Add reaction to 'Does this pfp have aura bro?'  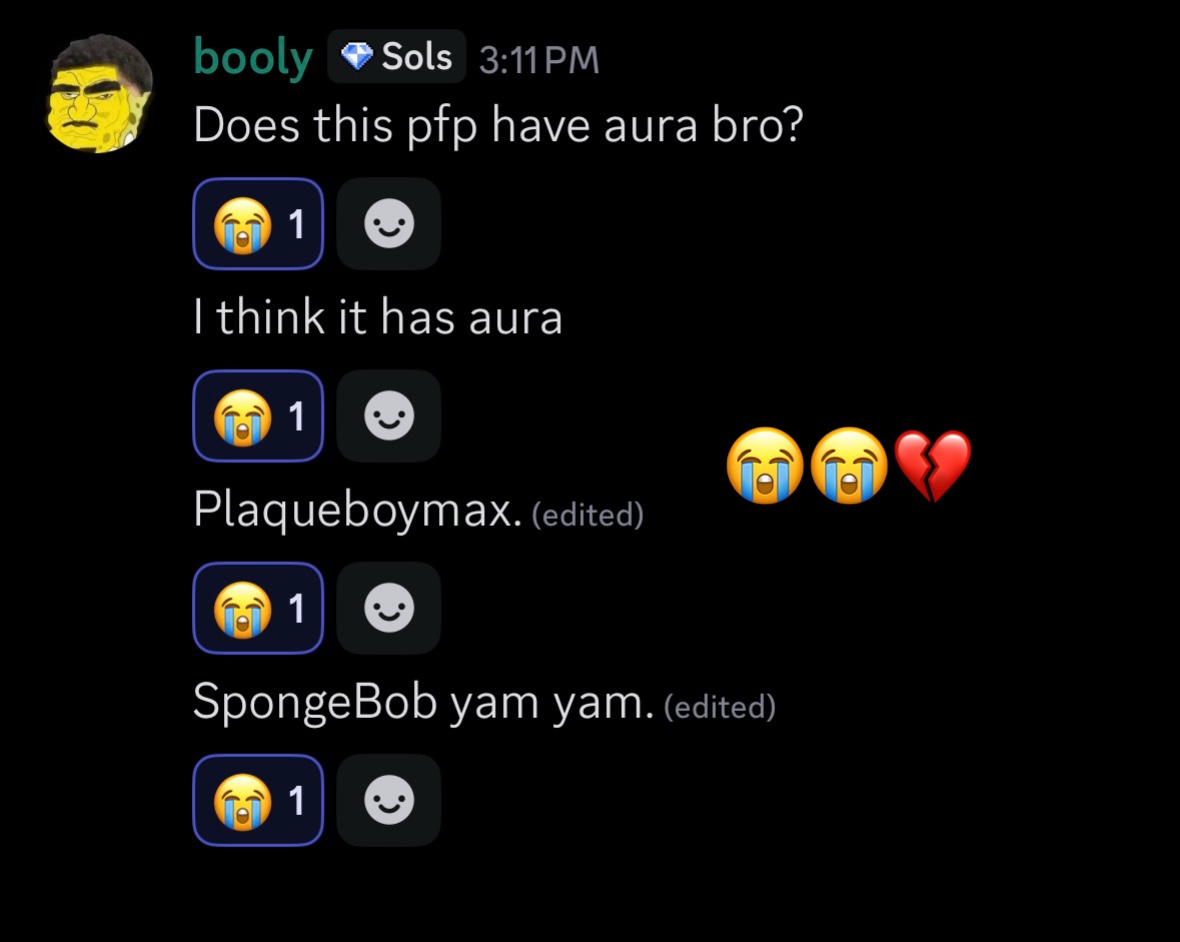pyautogui.click(x=388, y=223)
